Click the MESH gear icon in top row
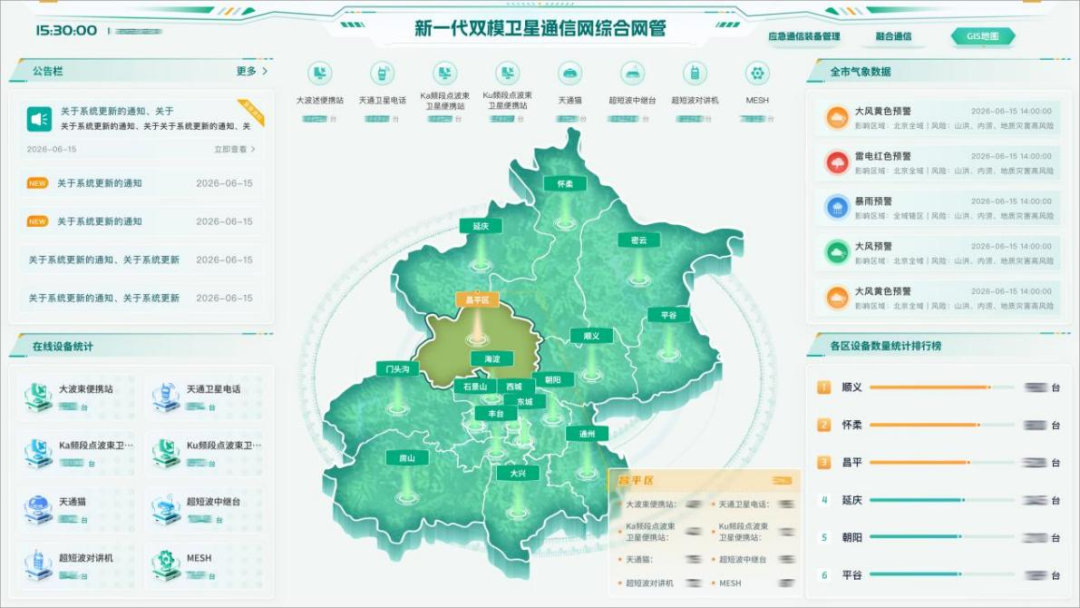The height and width of the screenshot is (608, 1080). coord(758,73)
